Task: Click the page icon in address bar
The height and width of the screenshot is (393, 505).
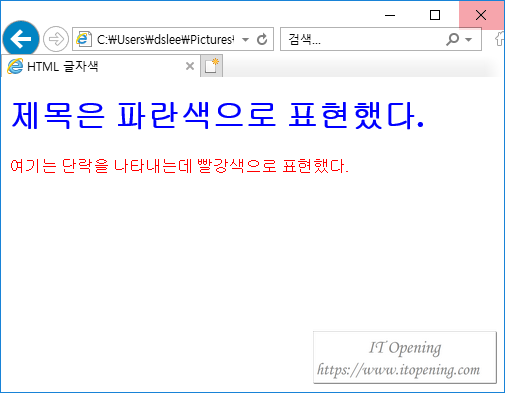Action: [84, 39]
